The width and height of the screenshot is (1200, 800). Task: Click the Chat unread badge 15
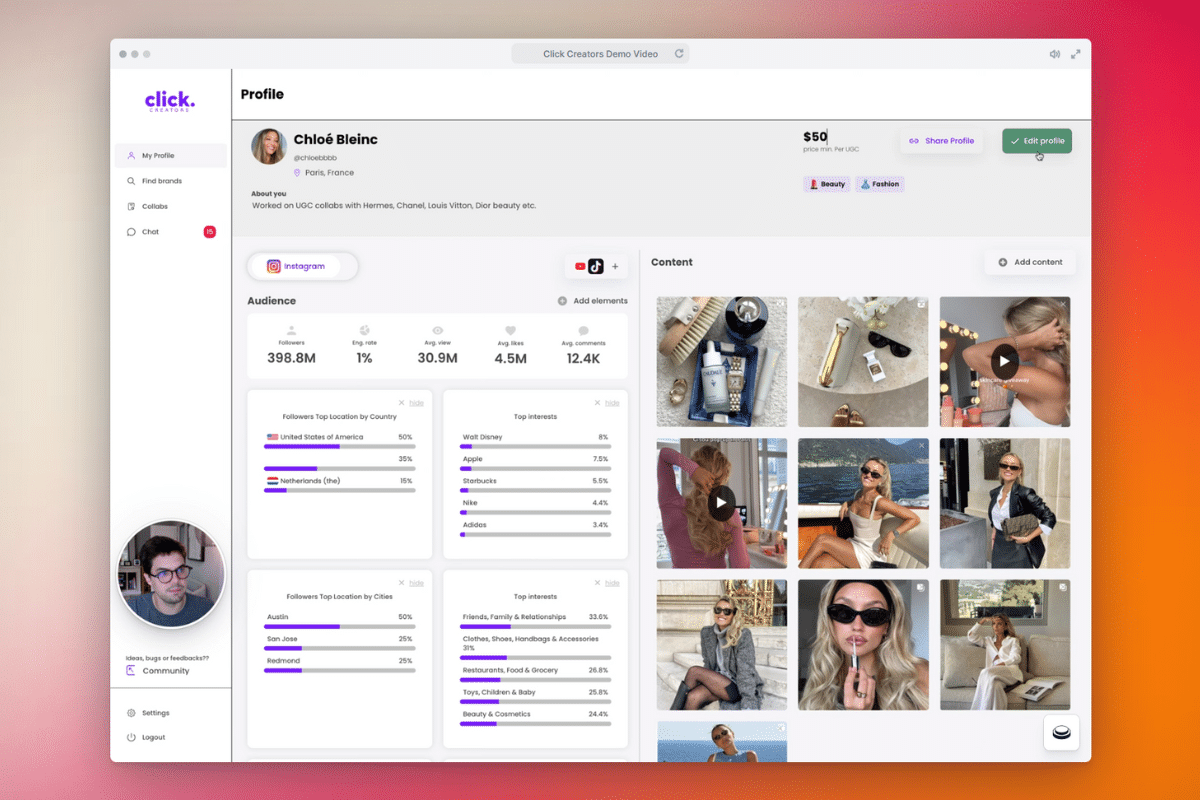pyautogui.click(x=210, y=231)
